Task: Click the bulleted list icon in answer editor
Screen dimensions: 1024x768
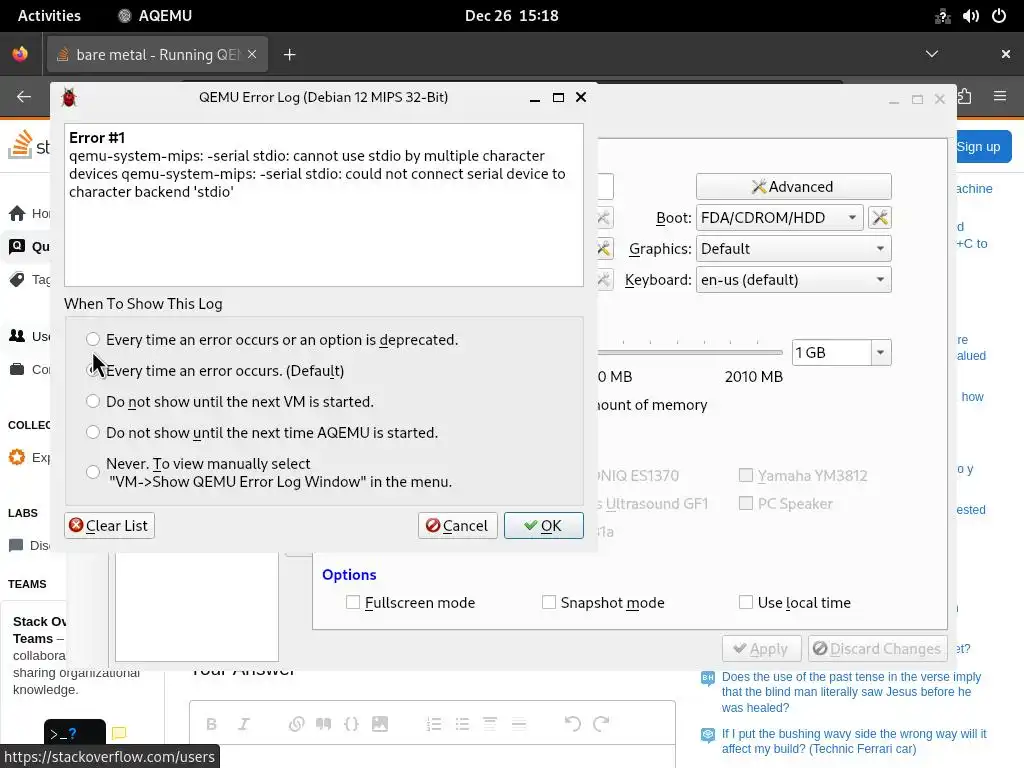Action: [462, 724]
